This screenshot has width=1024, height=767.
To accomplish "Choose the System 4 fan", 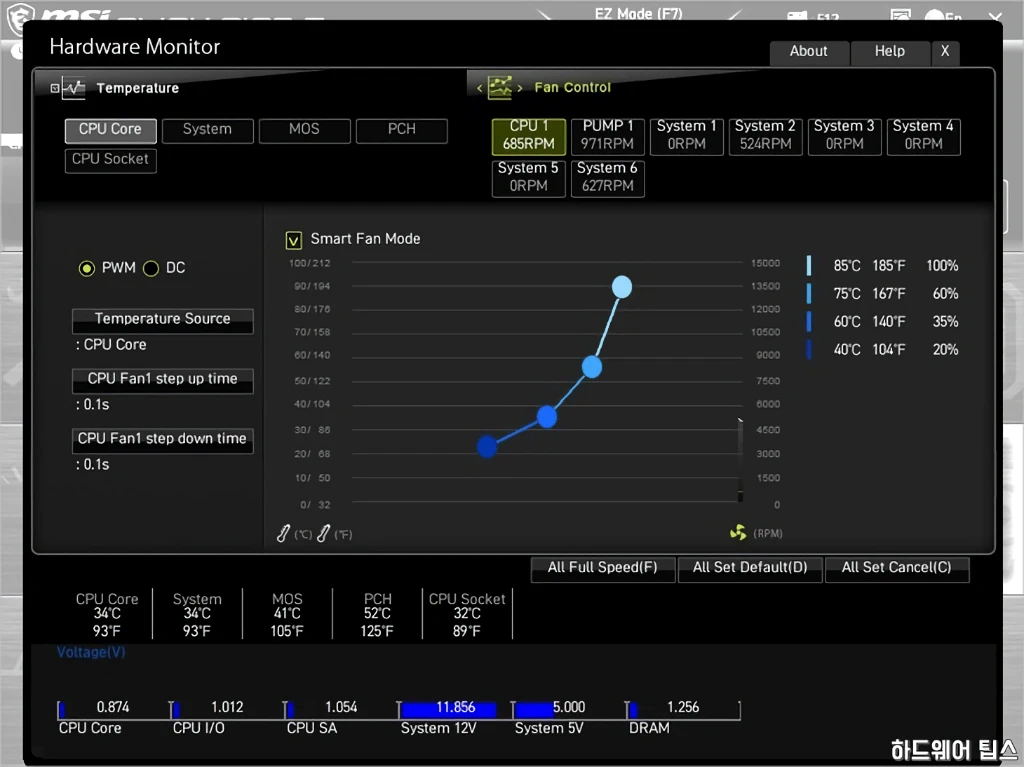I will (923, 136).
